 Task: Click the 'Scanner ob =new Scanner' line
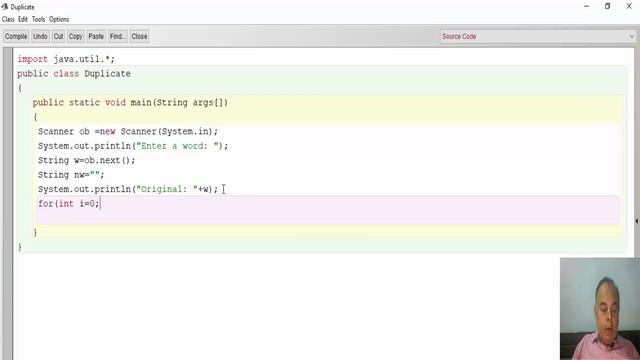[128, 131]
